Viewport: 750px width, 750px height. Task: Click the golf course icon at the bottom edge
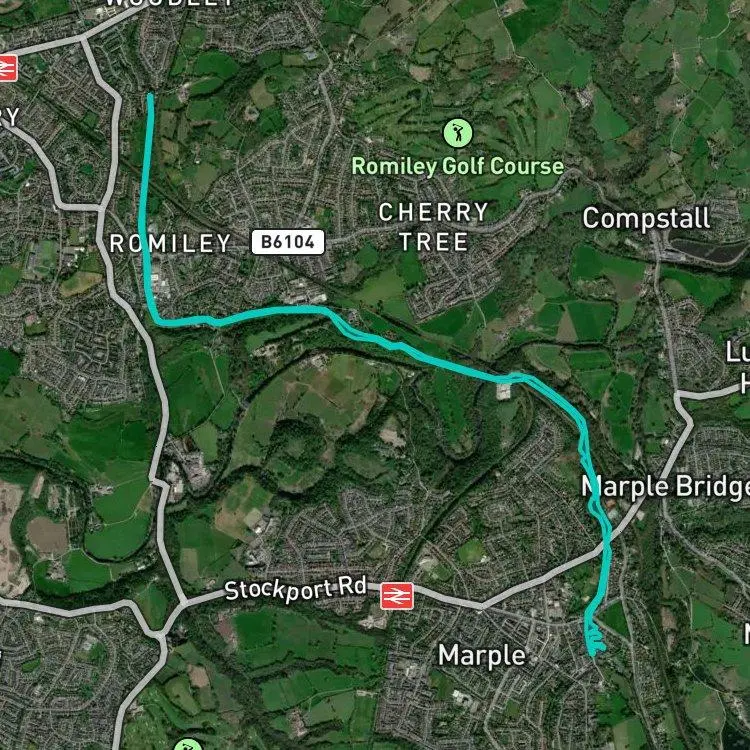188,745
